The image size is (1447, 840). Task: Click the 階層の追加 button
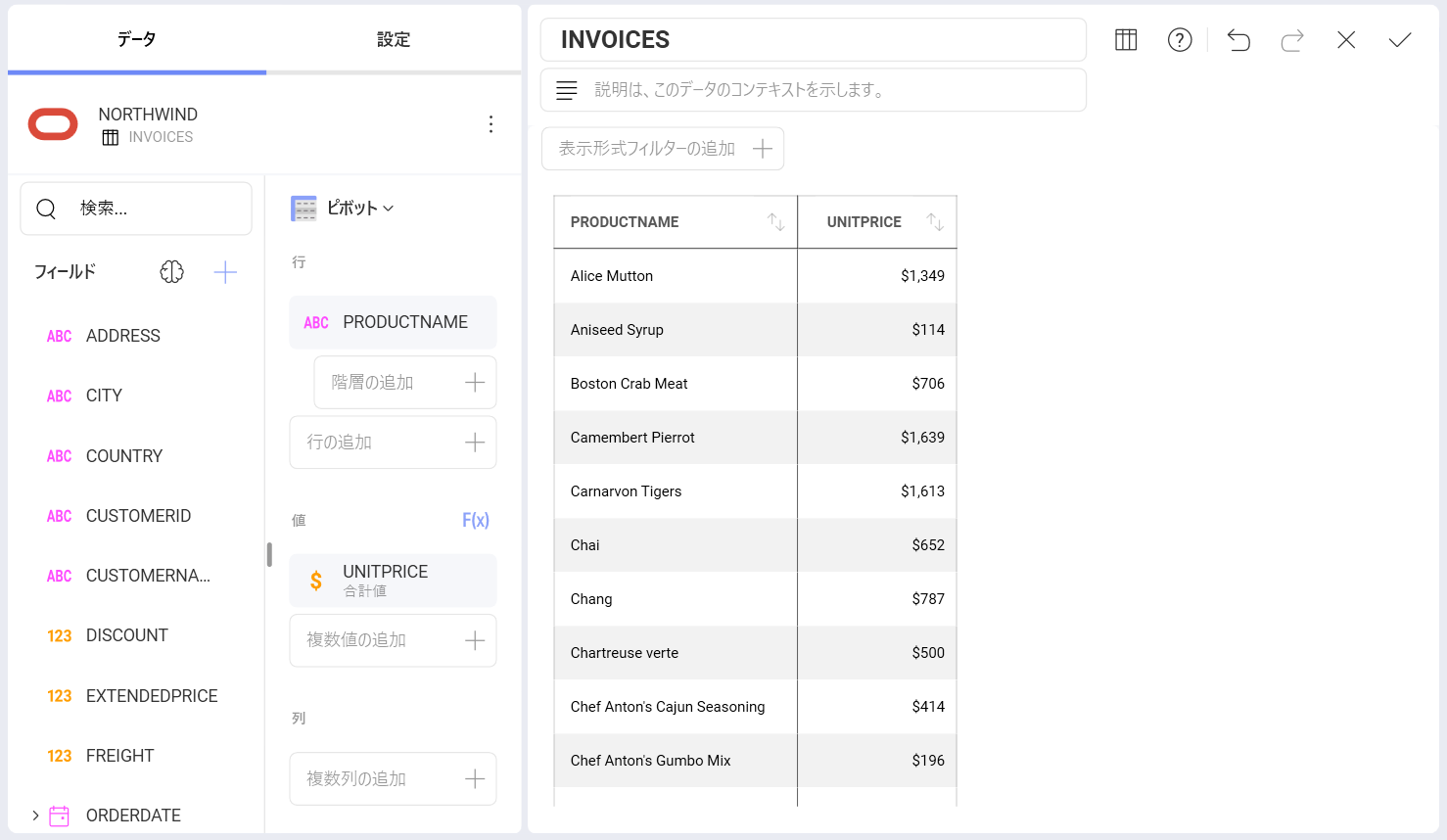(405, 382)
